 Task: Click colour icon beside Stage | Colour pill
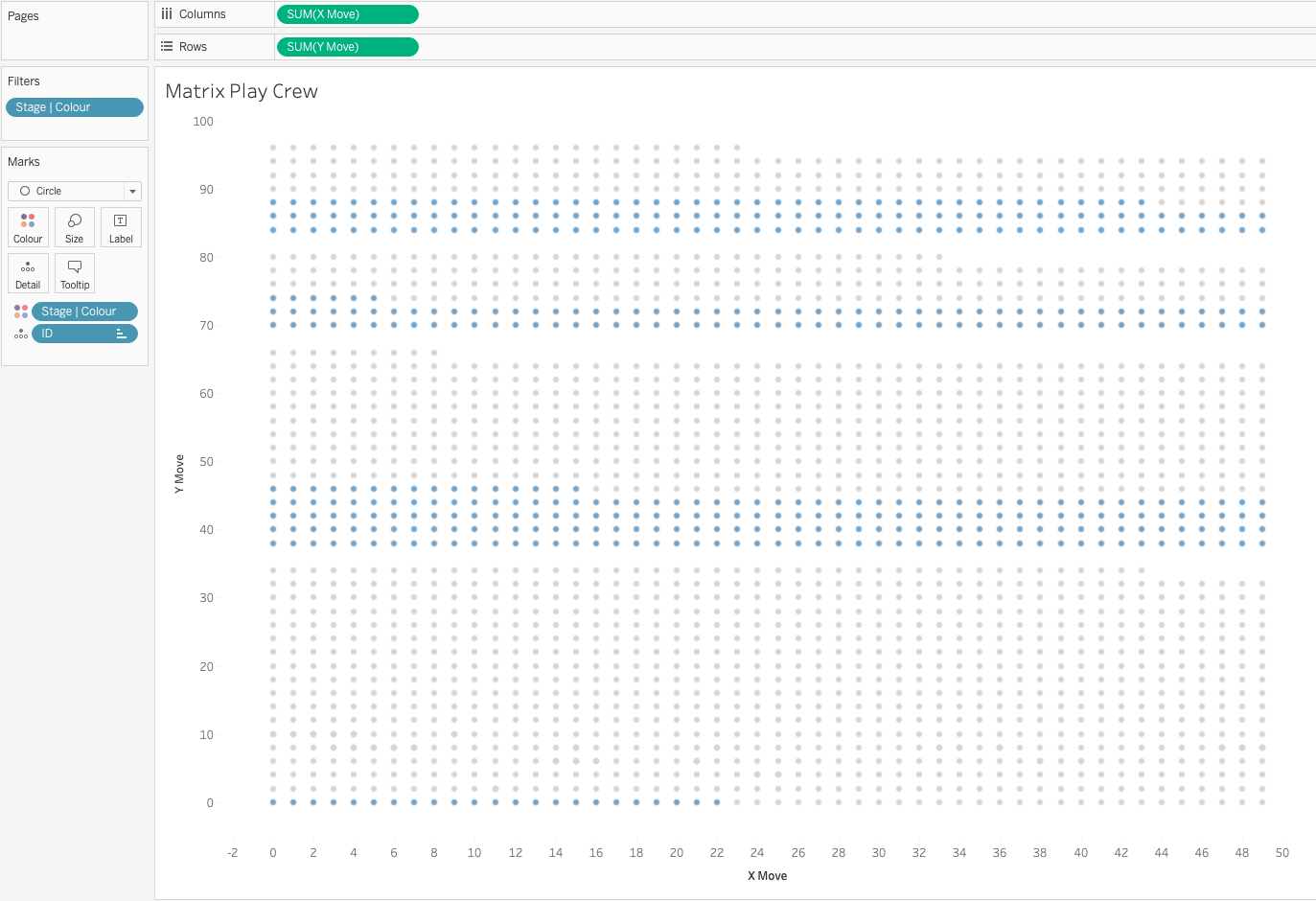[21, 312]
